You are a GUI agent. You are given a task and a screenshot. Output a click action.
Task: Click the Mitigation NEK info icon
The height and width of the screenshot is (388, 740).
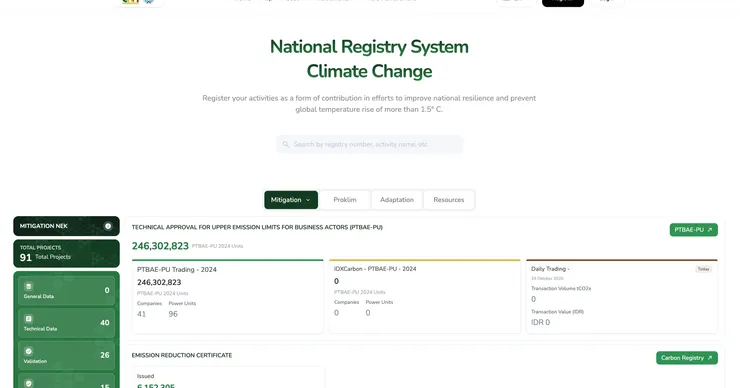pyautogui.click(x=108, y=226)
